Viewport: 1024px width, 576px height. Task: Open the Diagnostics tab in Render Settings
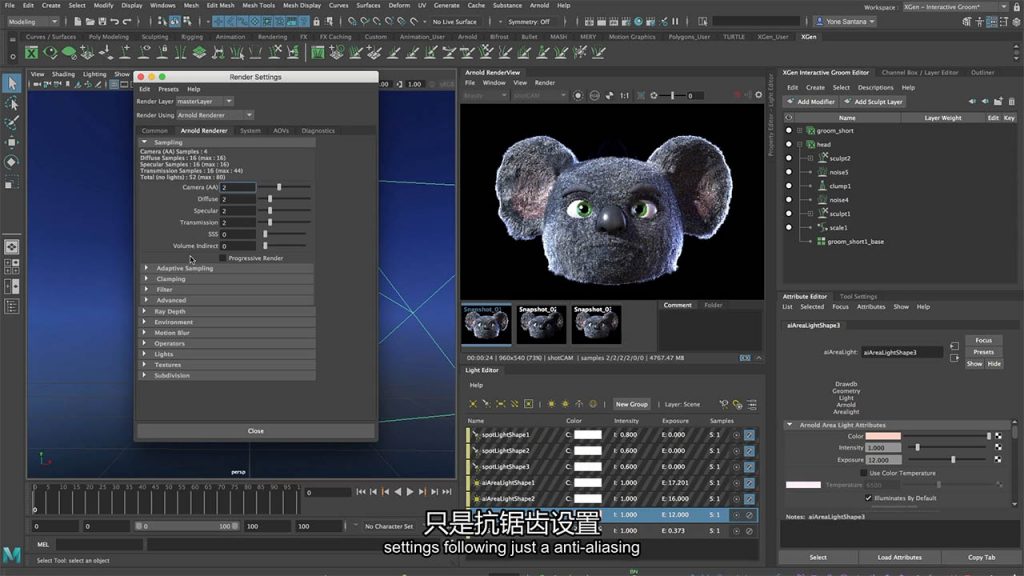point(318,131)
